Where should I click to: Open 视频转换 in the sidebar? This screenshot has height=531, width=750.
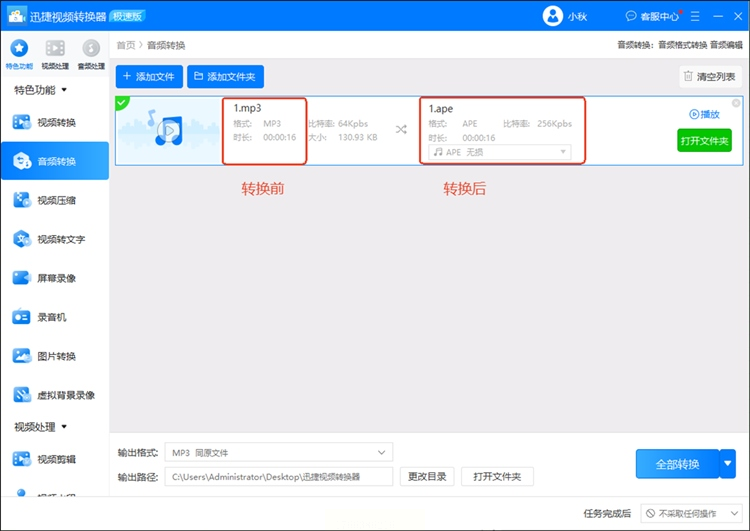click(55, 122)
